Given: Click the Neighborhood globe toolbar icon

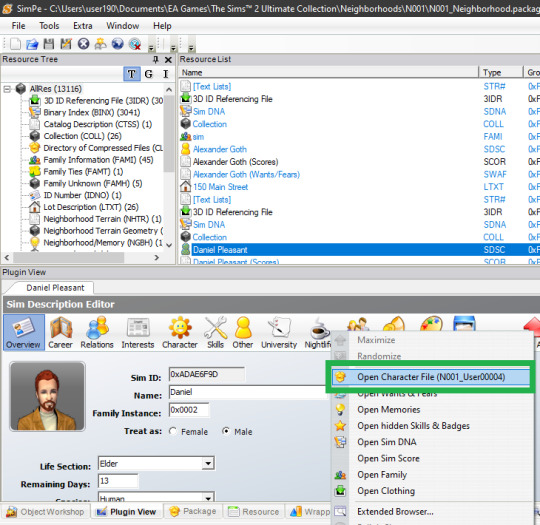Looking at the screenshot, I should point(117,44).
